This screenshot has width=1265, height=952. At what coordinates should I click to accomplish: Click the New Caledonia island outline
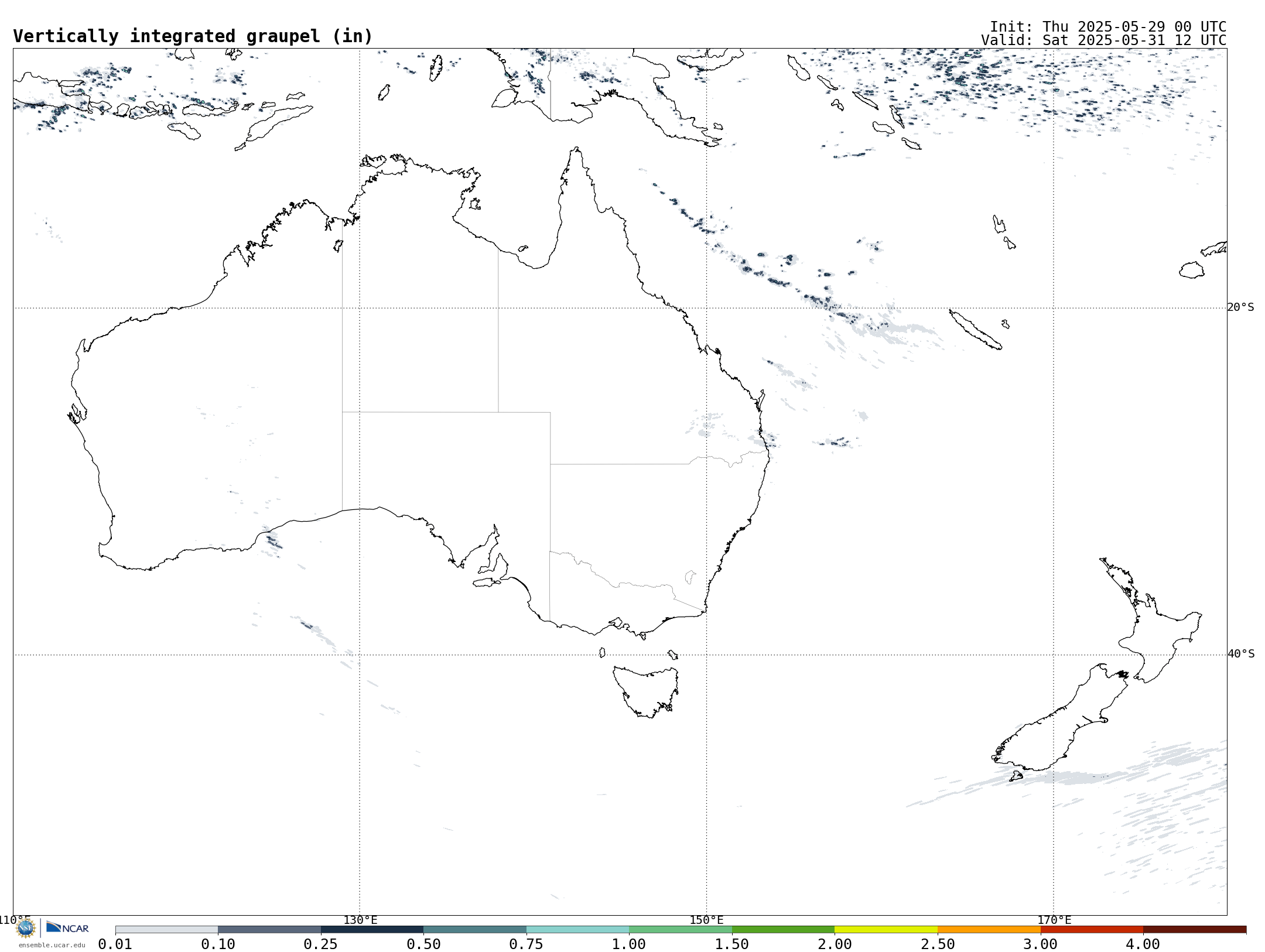pyautogui.click(x=976, y=330)
